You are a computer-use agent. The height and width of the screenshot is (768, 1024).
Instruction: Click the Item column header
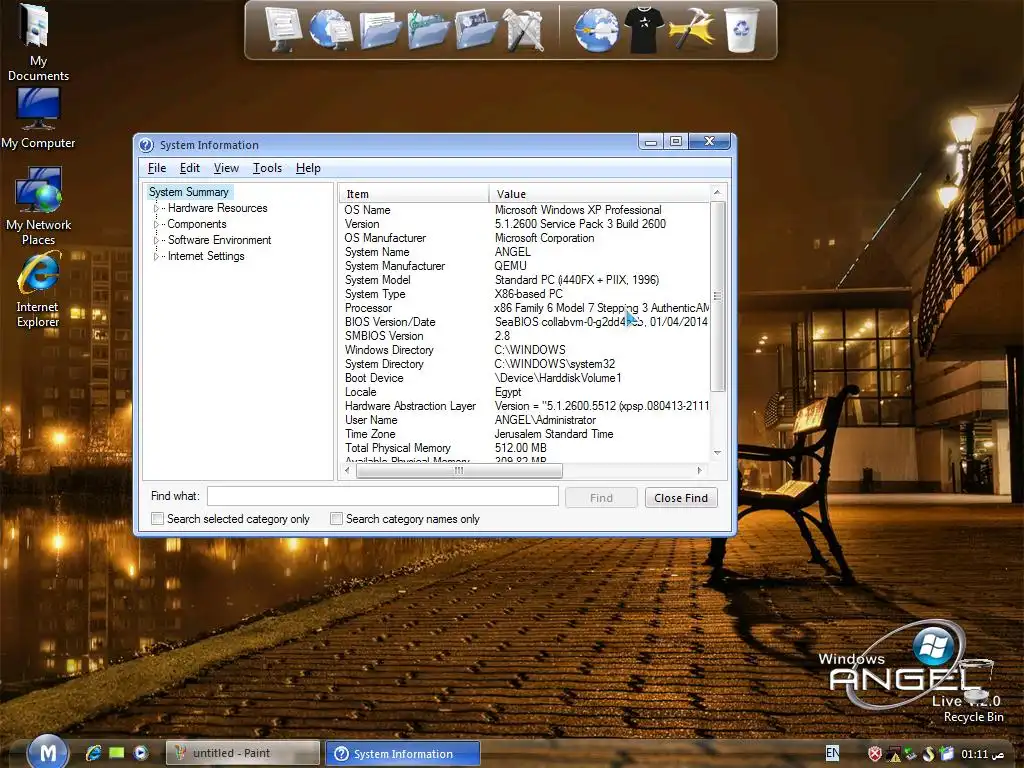[x=414, y=194]
